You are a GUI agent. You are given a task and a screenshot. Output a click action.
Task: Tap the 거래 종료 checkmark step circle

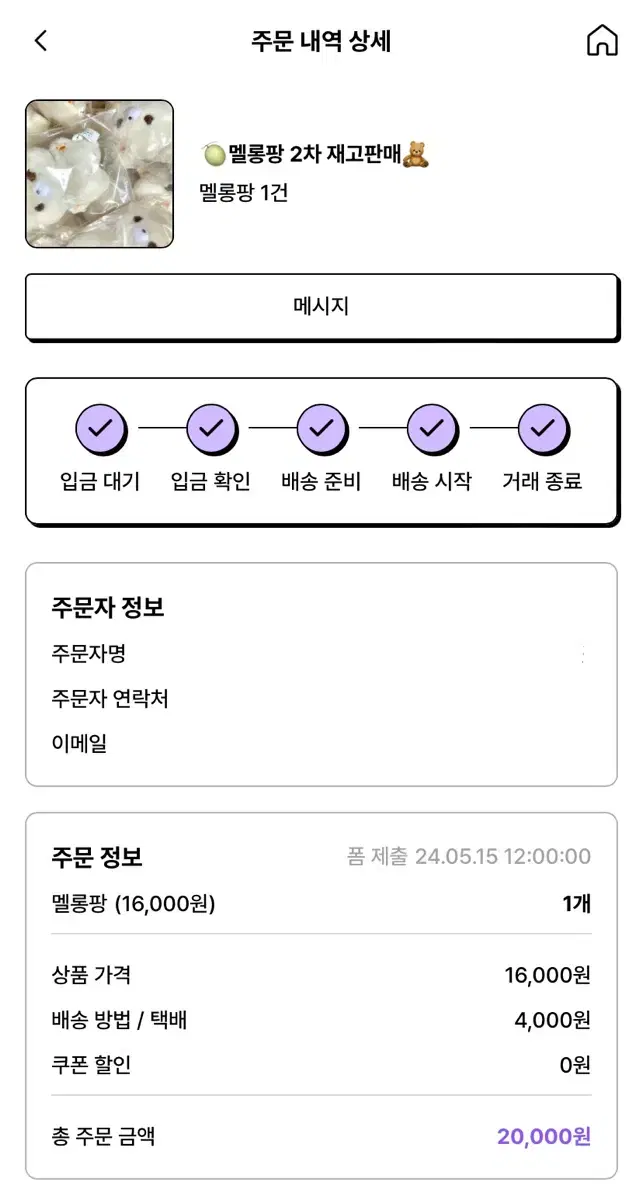[543, 429]
